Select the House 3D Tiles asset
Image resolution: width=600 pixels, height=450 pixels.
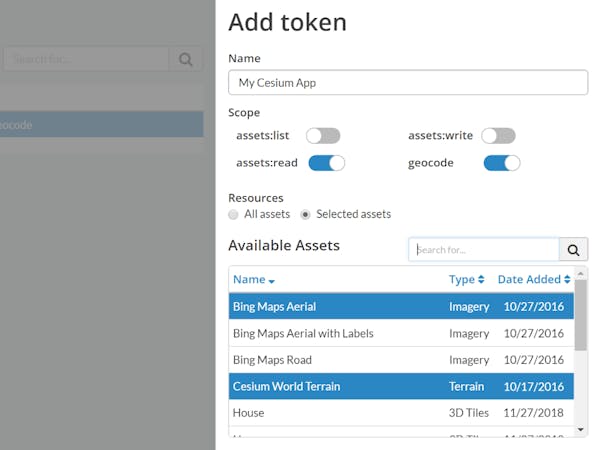(x=401, y=413)
